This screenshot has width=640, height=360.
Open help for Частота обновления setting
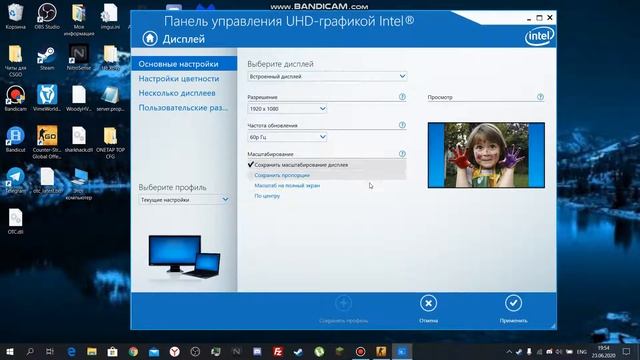click(402, 125)
